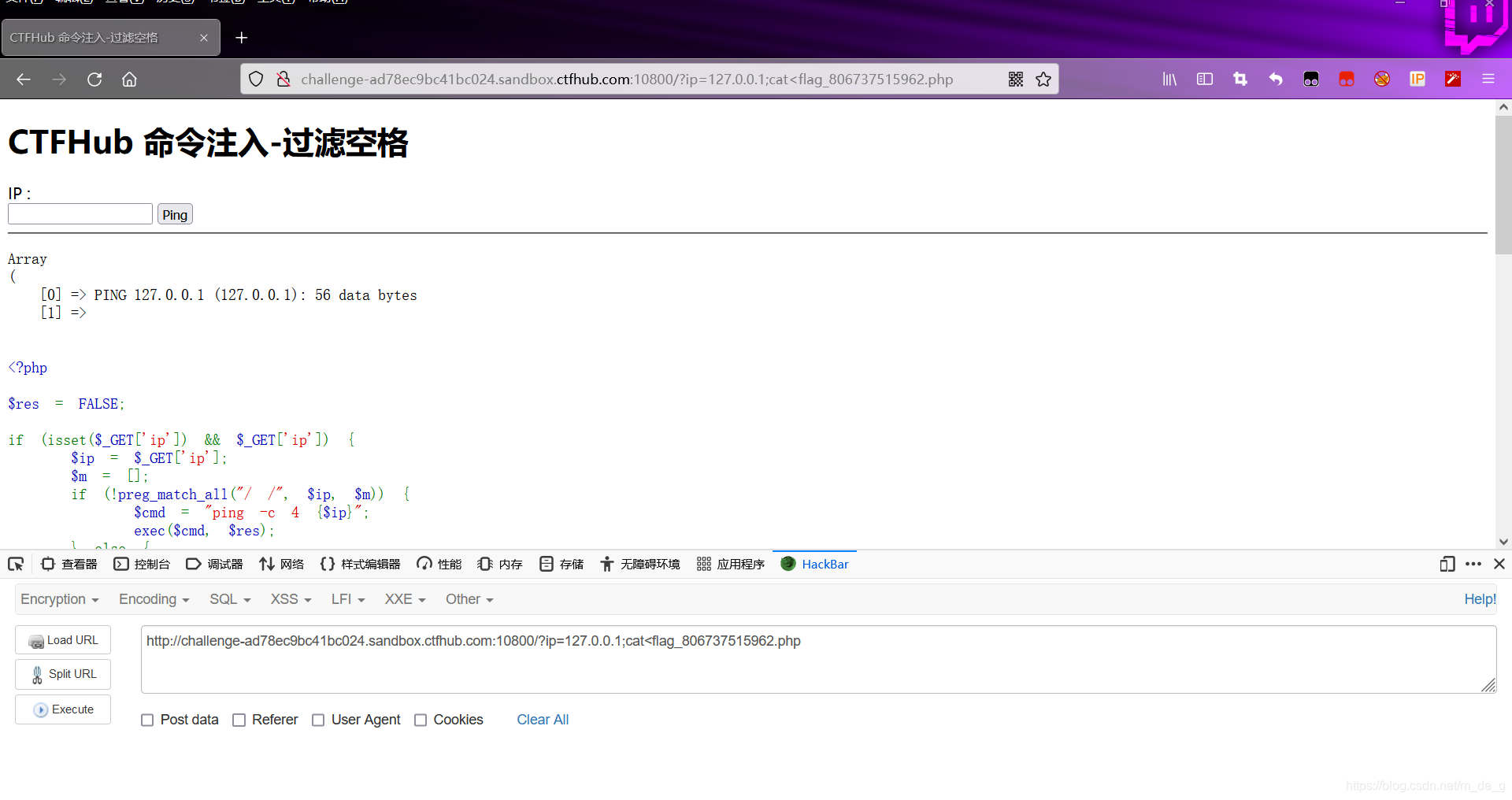1512x800 pixels.
Task: Open the 无障碍环境 accessibility tab
Action: coord(640,565)
